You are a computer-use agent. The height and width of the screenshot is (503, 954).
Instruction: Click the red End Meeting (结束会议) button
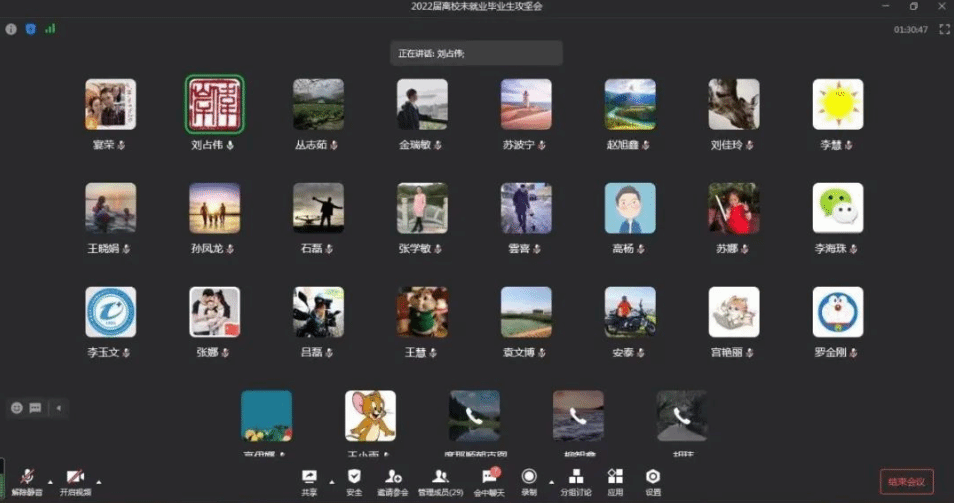[x=906, y=481]
